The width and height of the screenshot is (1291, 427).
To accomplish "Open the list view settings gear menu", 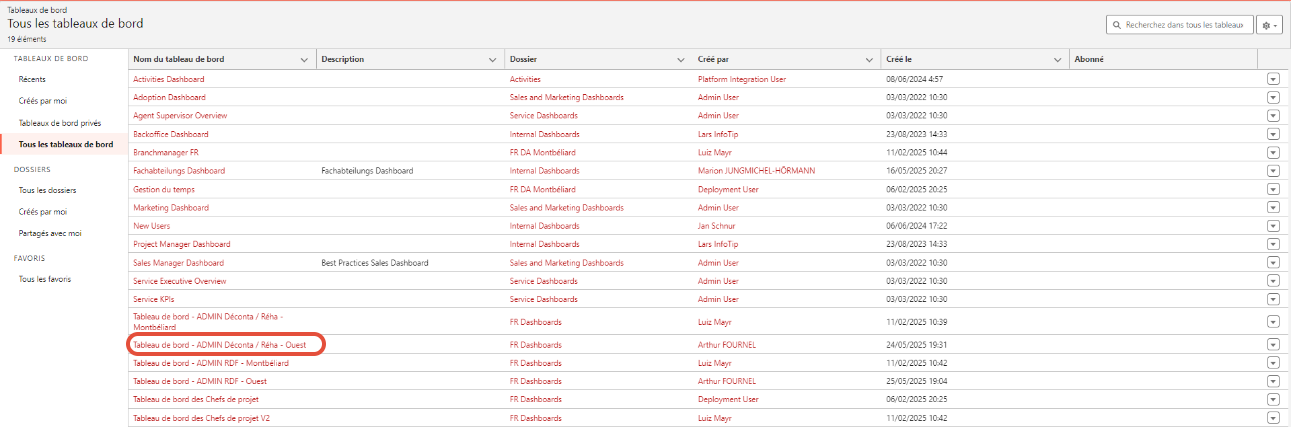I will 1271,25.
